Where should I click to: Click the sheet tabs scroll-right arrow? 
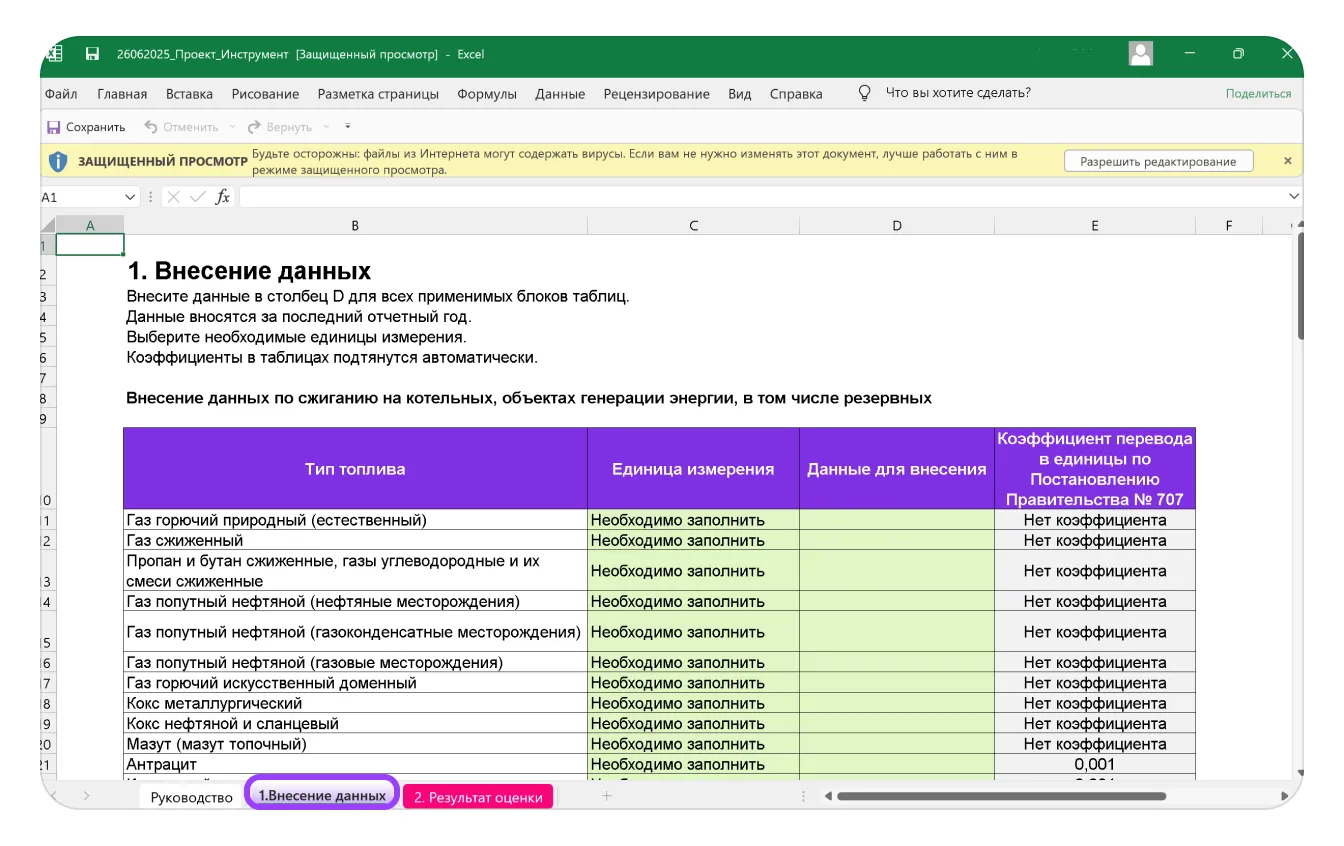pyautogui.click(x=87, y=796)
